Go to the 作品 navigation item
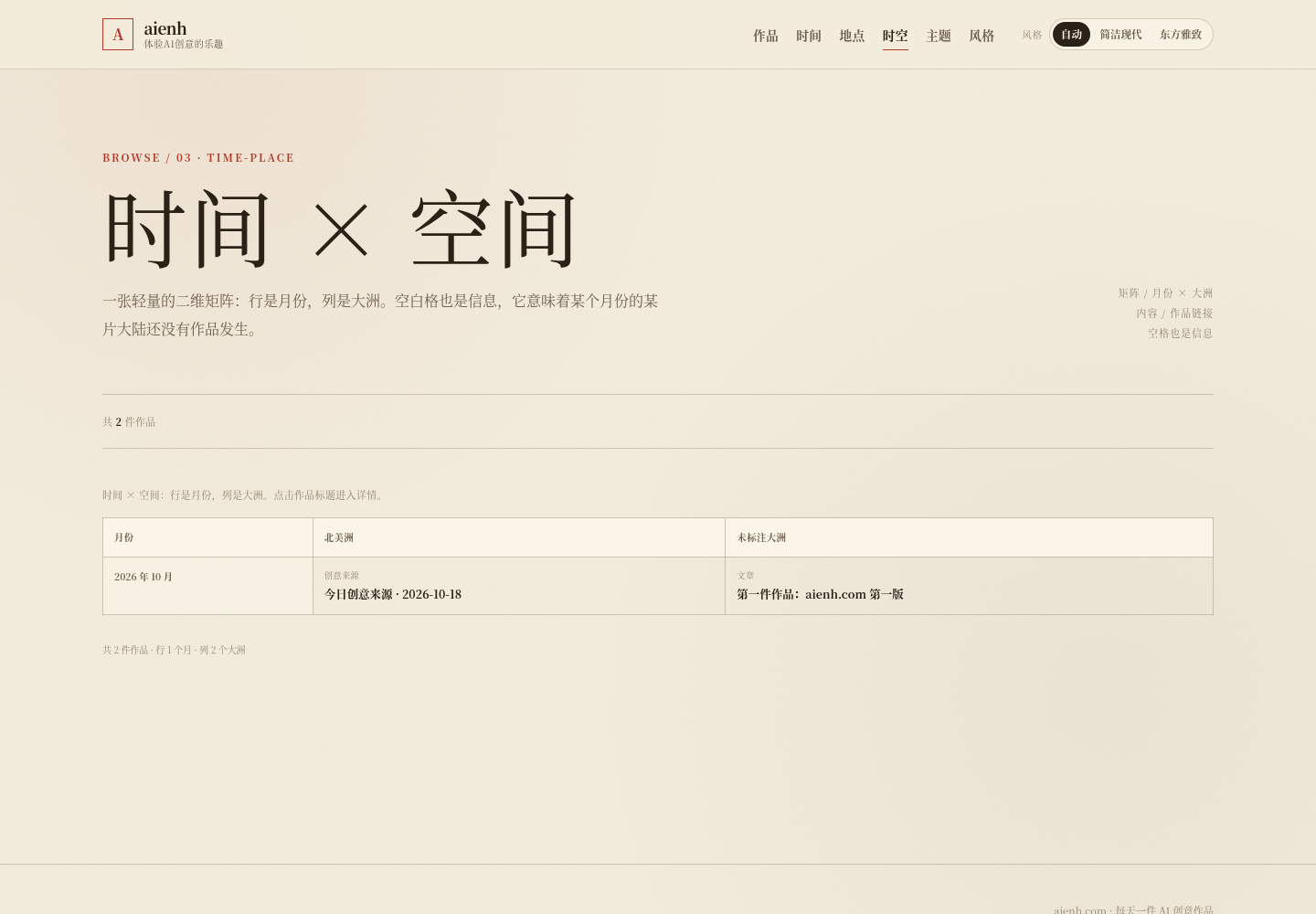The height and width of the screenshot is (914, 1316). pos(766,36)
